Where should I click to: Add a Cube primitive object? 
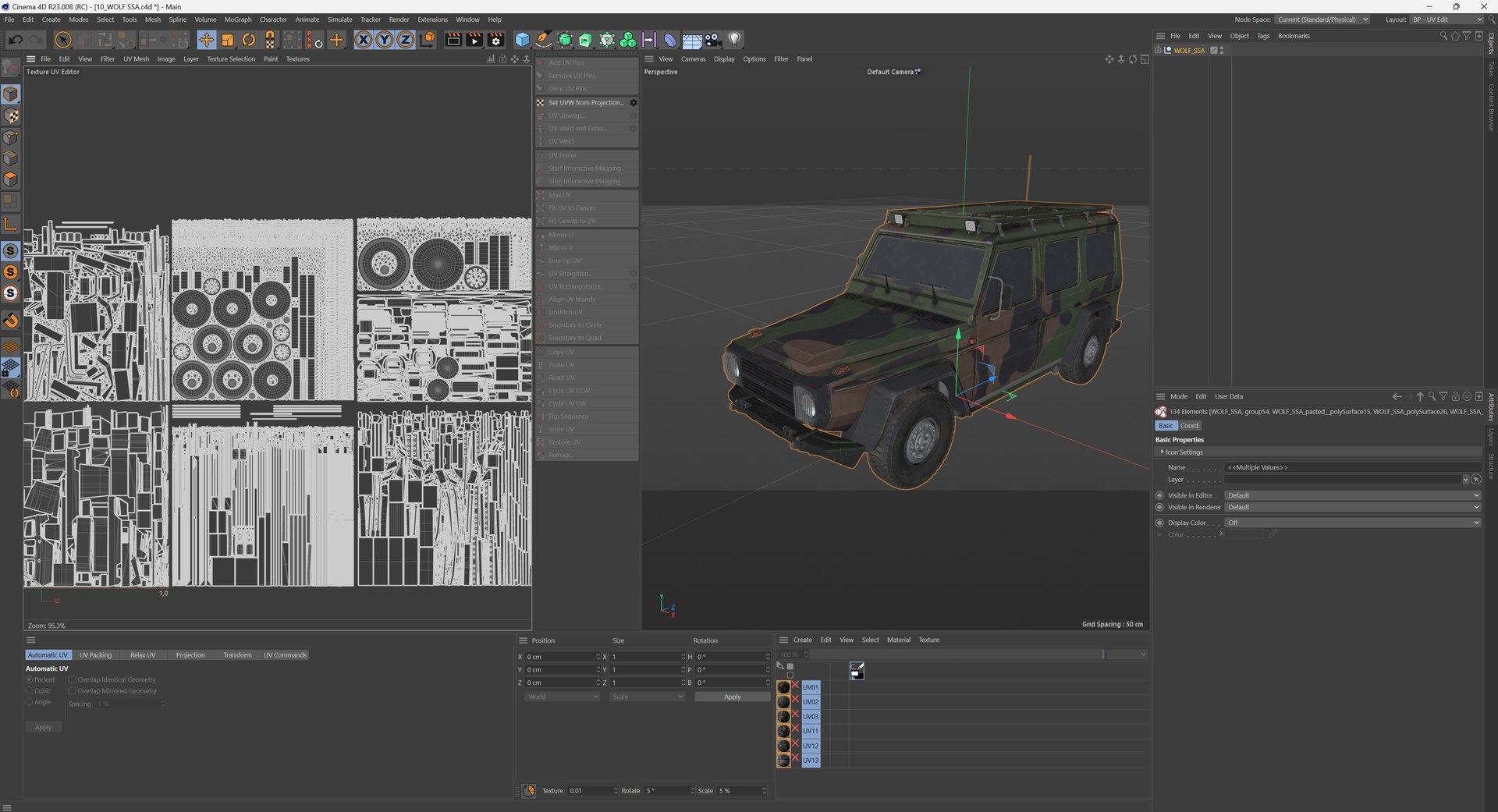[x=523, y=40]
